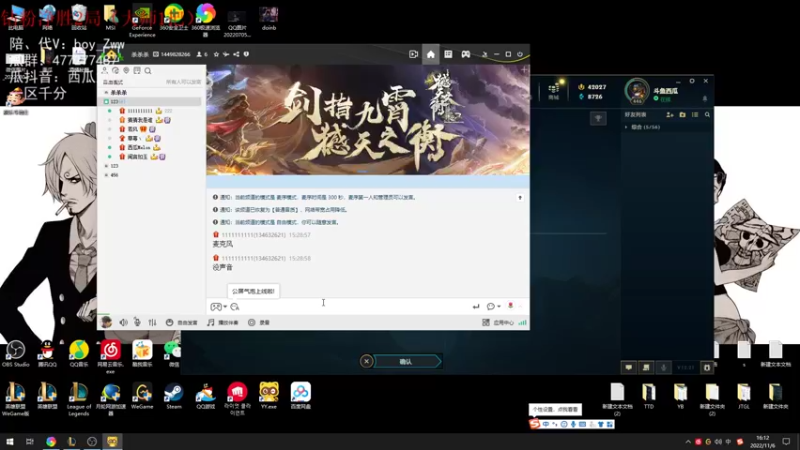The image size is (800, 450).
Task: Click the music accompaniment button
Action: (x=222, y=322)
